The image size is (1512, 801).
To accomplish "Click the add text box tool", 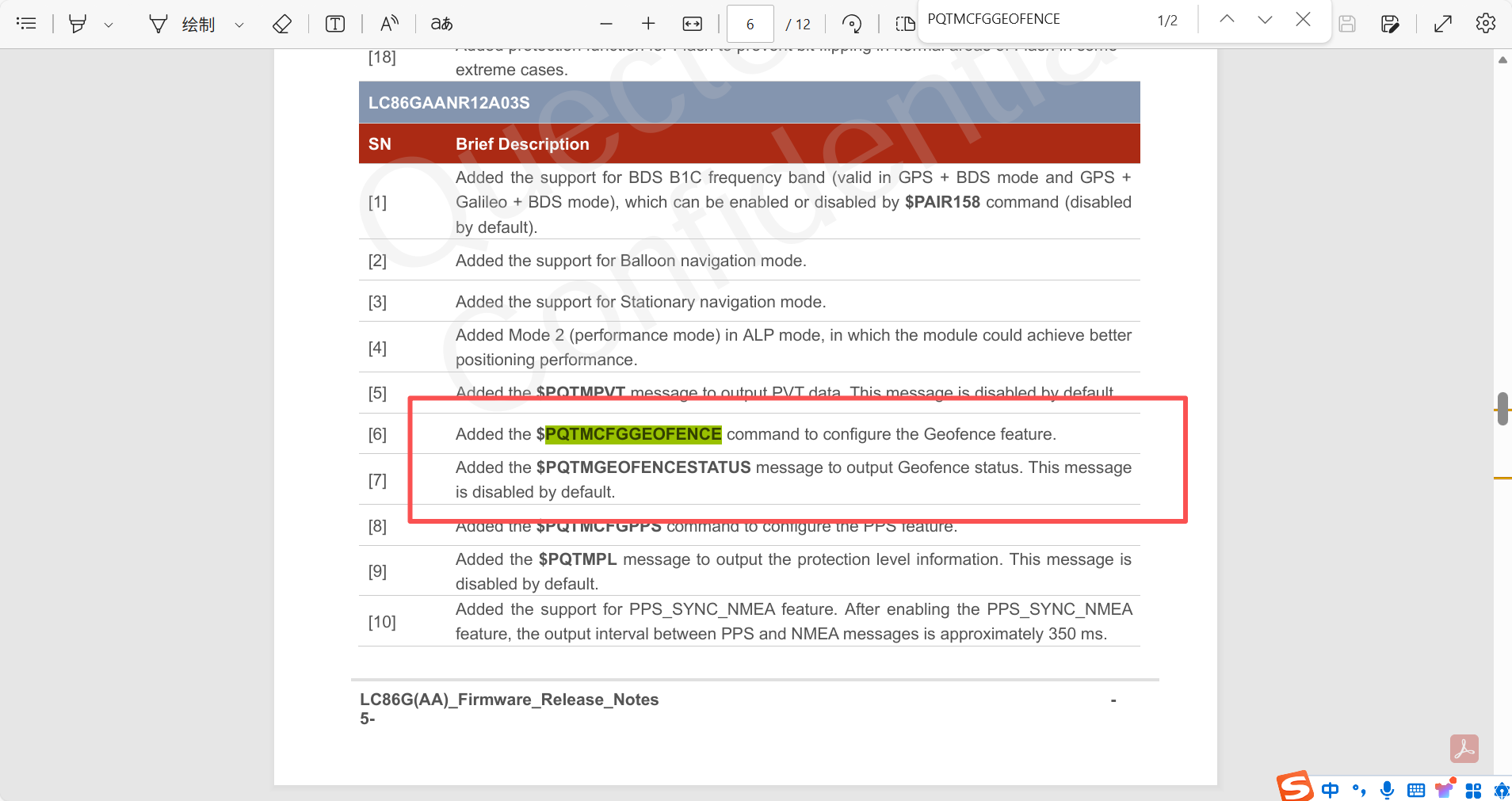I will [335, 24].
